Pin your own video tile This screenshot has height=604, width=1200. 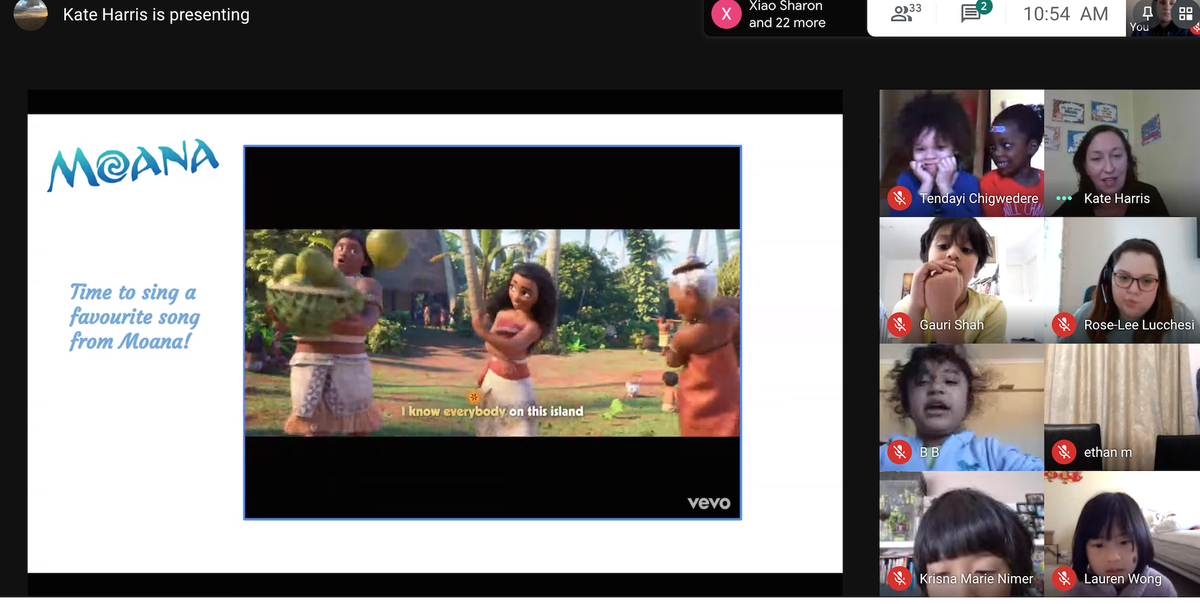click(1147, 11)
